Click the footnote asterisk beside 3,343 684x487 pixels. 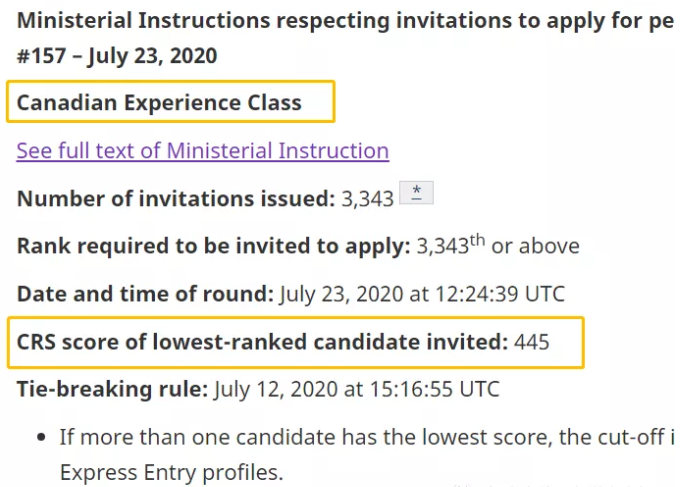[x=416, y=194]
